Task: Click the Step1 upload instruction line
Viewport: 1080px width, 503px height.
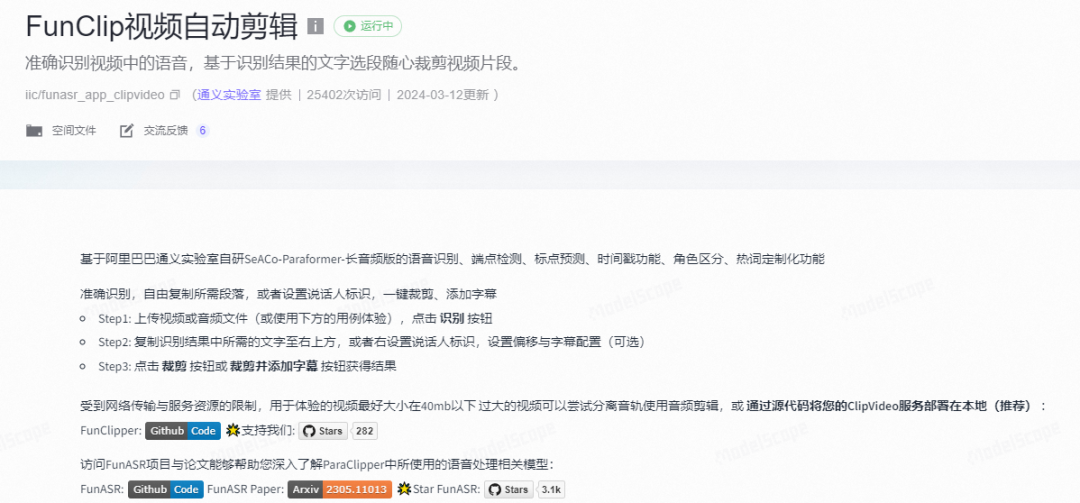Action: coord(295,318)
